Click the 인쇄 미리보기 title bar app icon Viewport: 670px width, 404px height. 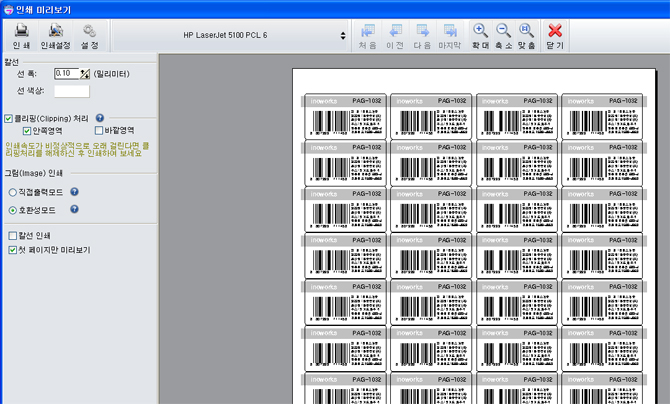[x=8, y=9]
